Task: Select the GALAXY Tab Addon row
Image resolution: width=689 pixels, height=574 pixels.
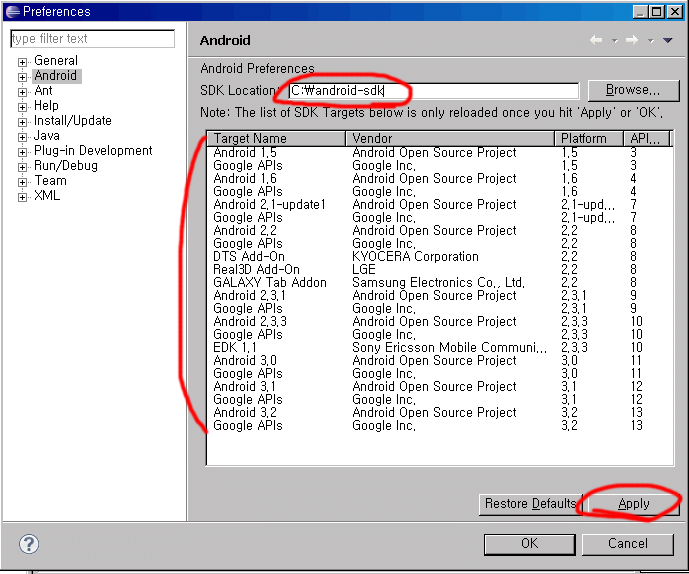Action: 439,283
